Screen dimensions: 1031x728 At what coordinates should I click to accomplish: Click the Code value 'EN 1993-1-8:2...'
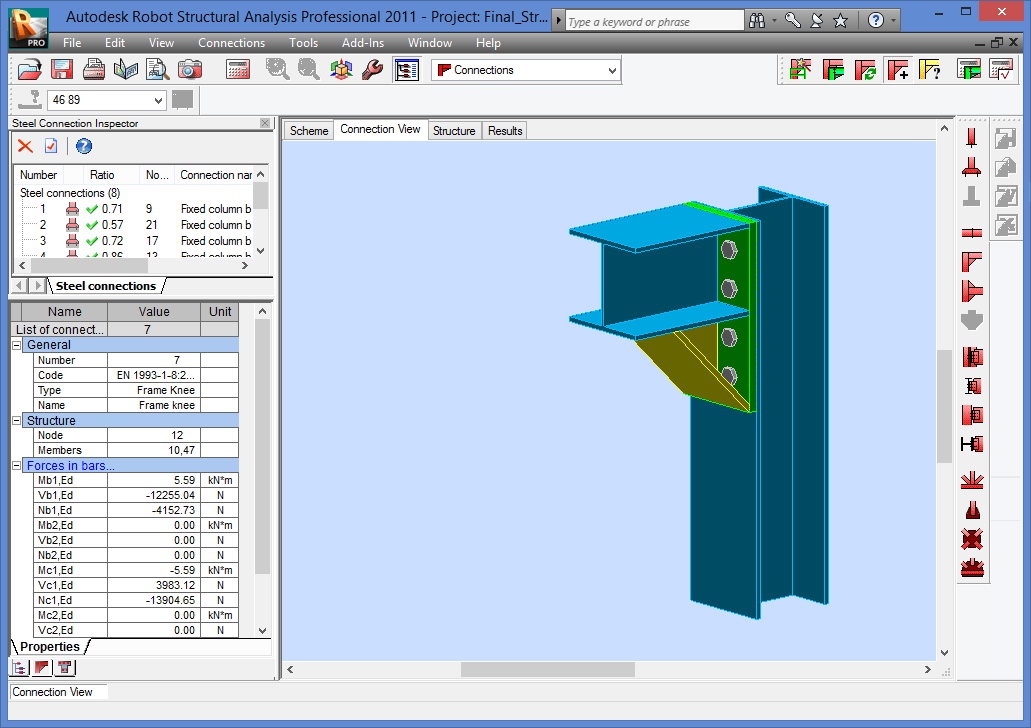pos(154,376)
